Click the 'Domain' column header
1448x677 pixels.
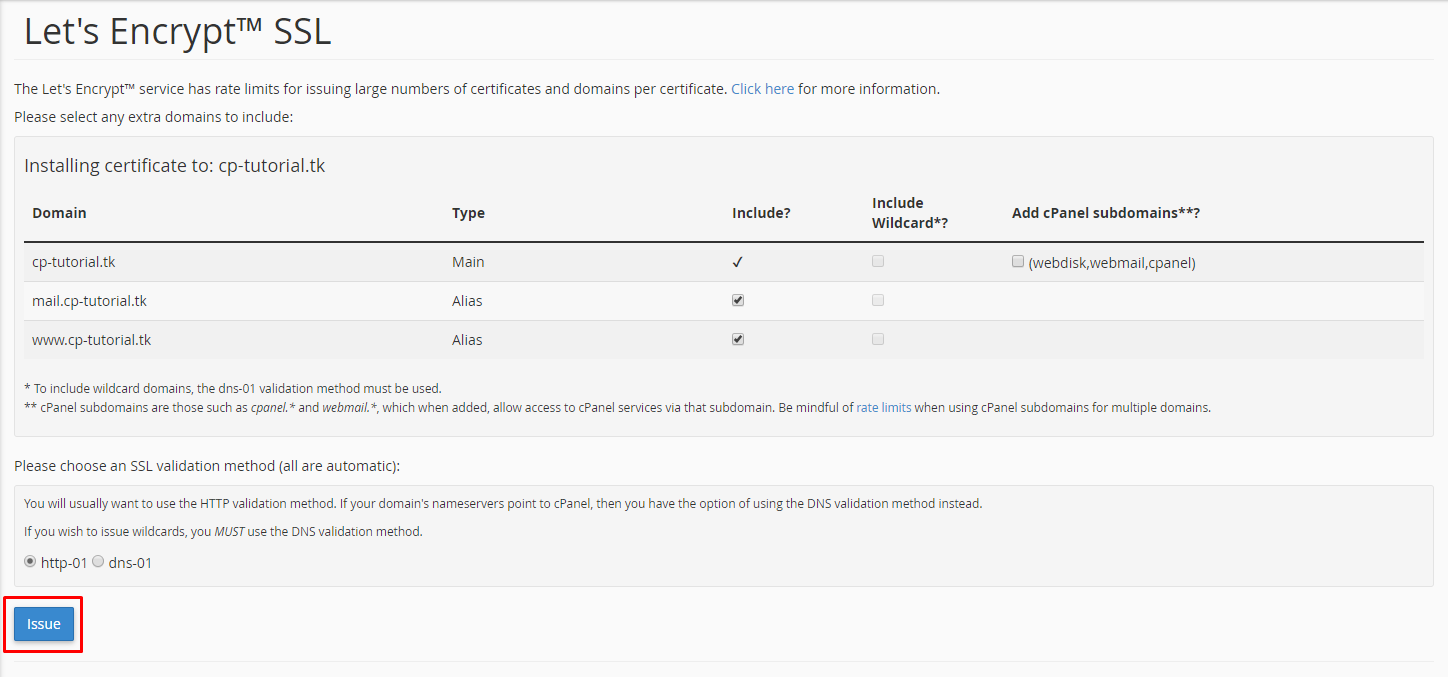point(59,213)
